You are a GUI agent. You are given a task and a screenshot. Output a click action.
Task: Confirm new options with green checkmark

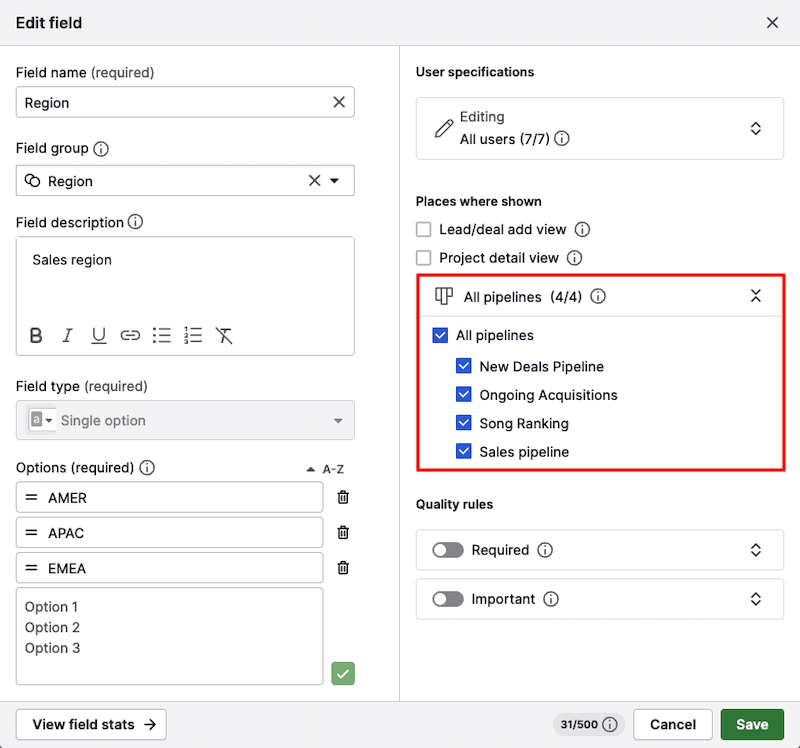click(343, 673)
